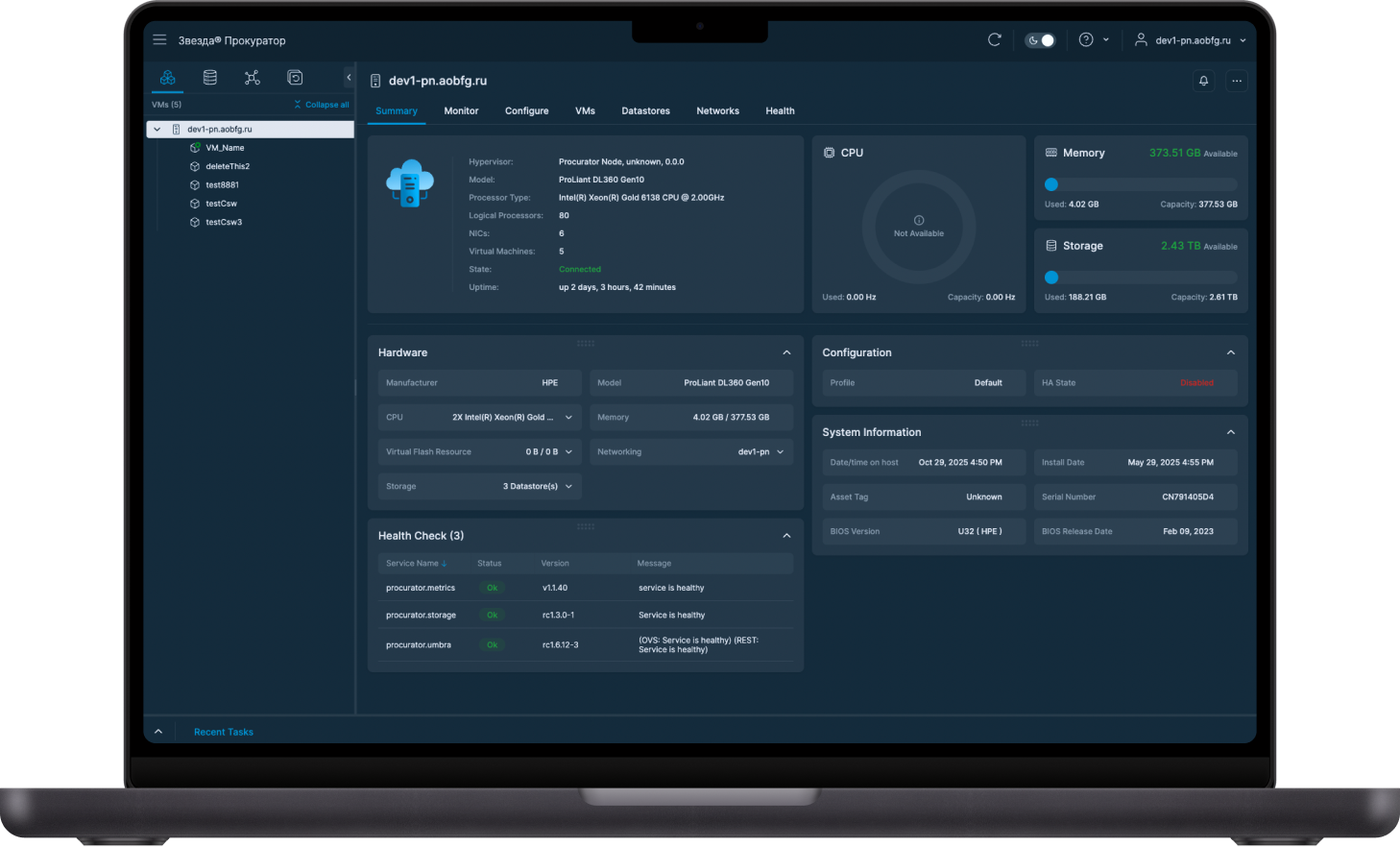Screen dimensions: 1400x847
Task: Select the VM named testCsw3 in the tree
Action: coord(223,222)
